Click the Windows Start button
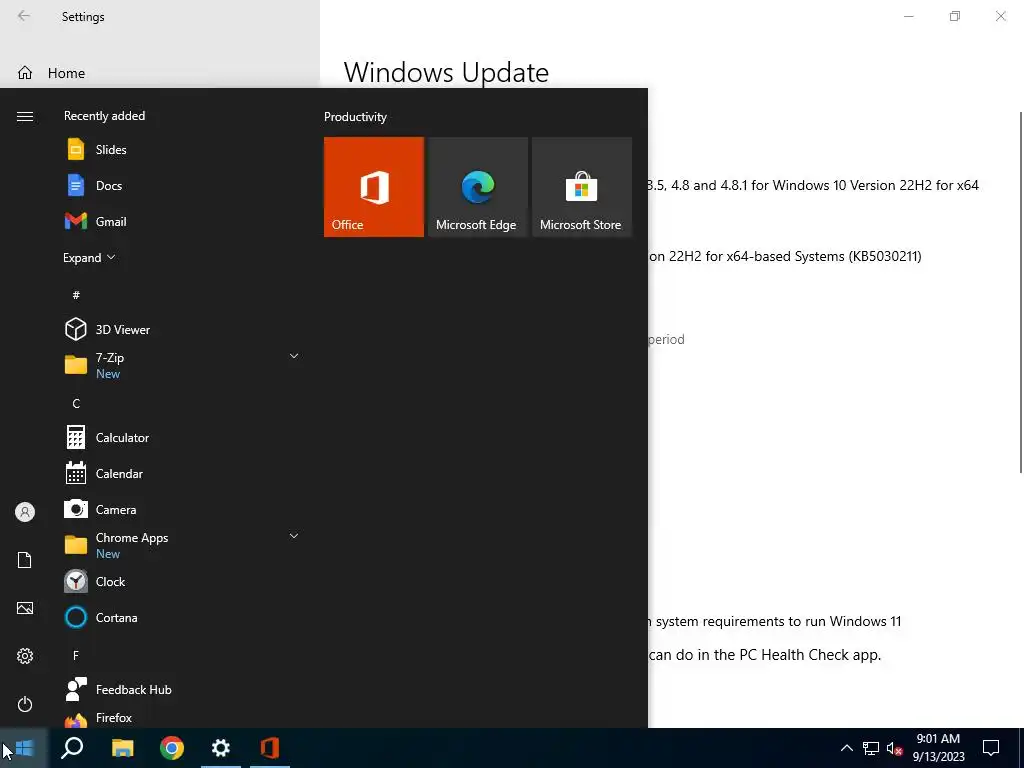The height and width of the screenshot is (768, 1024). pyautogui.click(x=24, y=748)
